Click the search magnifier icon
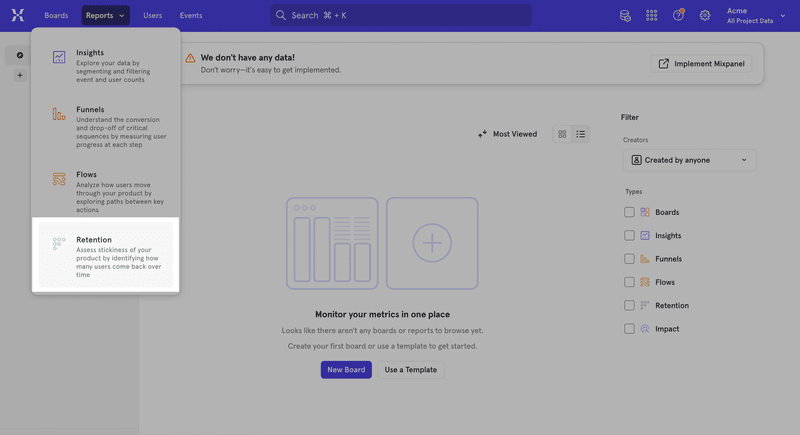This screenshot has height=435, width=800. [x=281, y=15]
